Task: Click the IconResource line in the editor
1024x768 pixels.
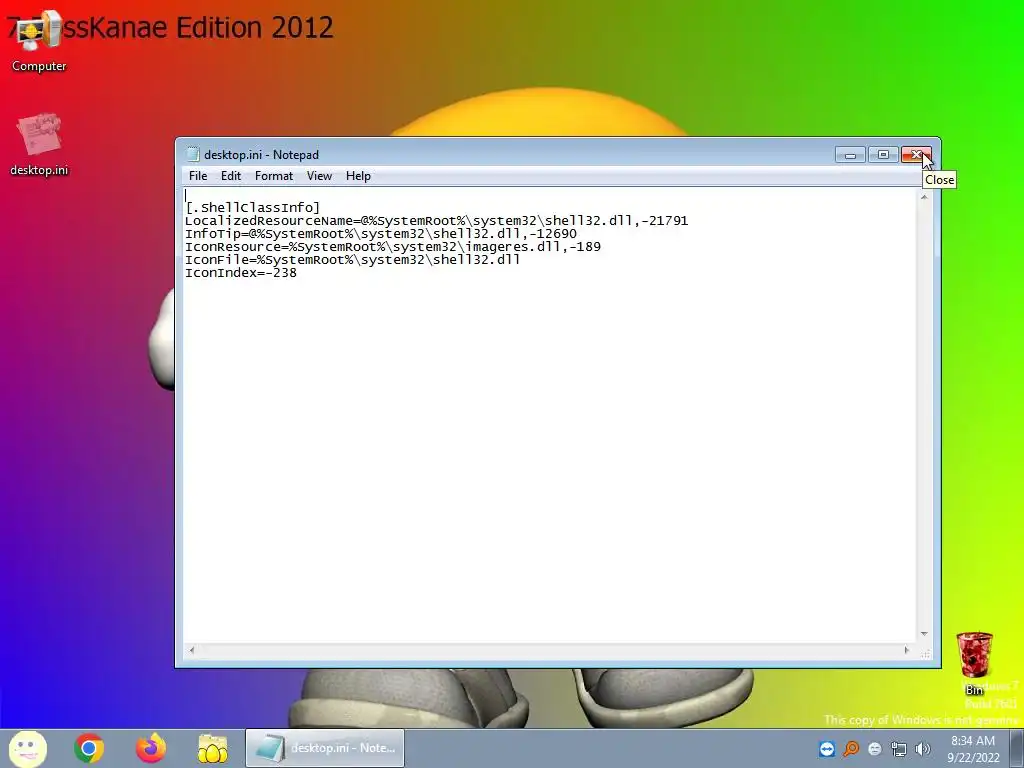Action: pyautogui.click(x=392, y=247)
